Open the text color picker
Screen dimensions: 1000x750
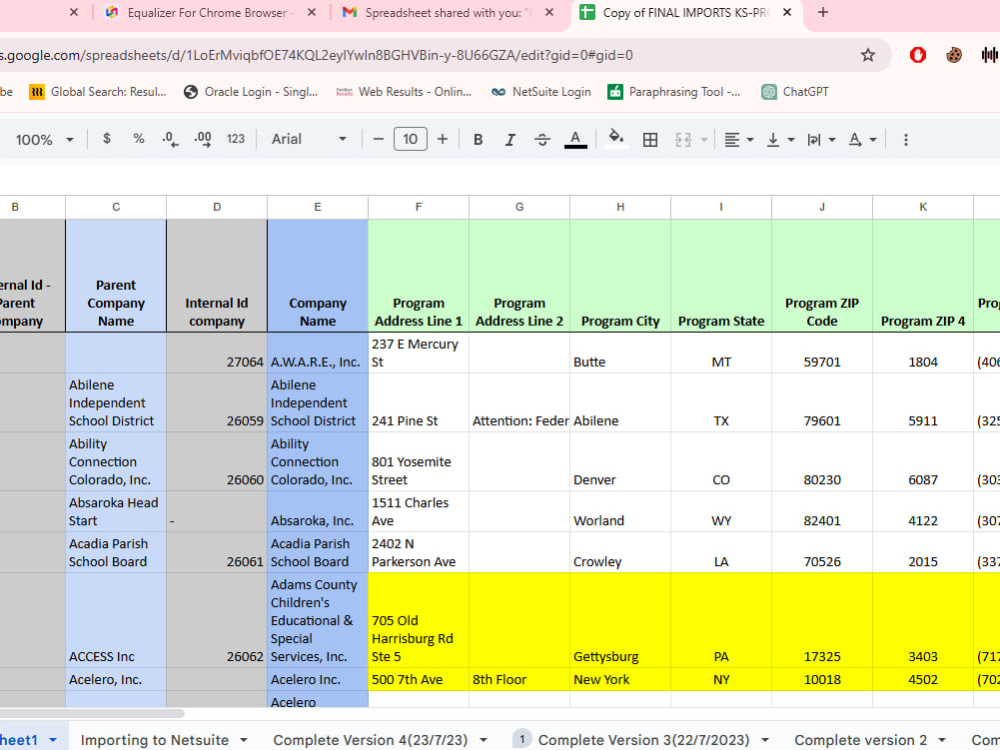pos(575,140)
